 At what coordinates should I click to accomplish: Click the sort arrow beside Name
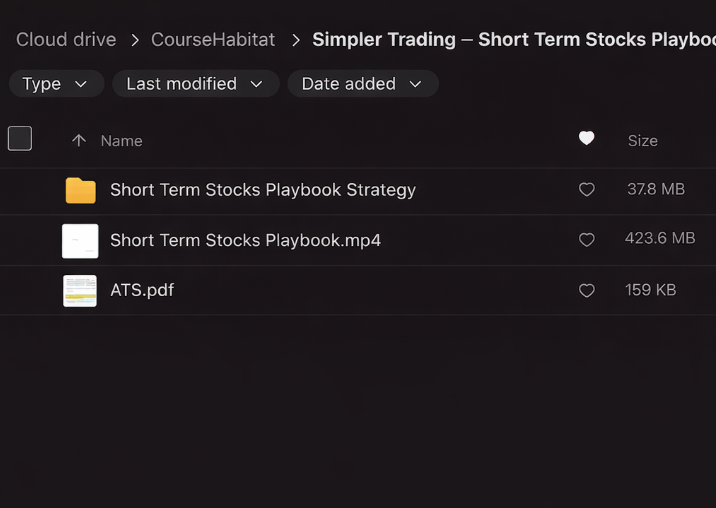[x=79, y=141]
